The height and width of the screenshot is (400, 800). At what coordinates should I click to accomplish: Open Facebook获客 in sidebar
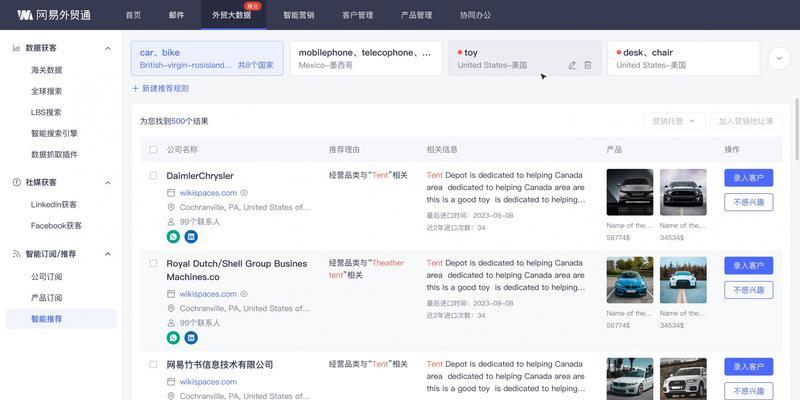tap(56, 226)
